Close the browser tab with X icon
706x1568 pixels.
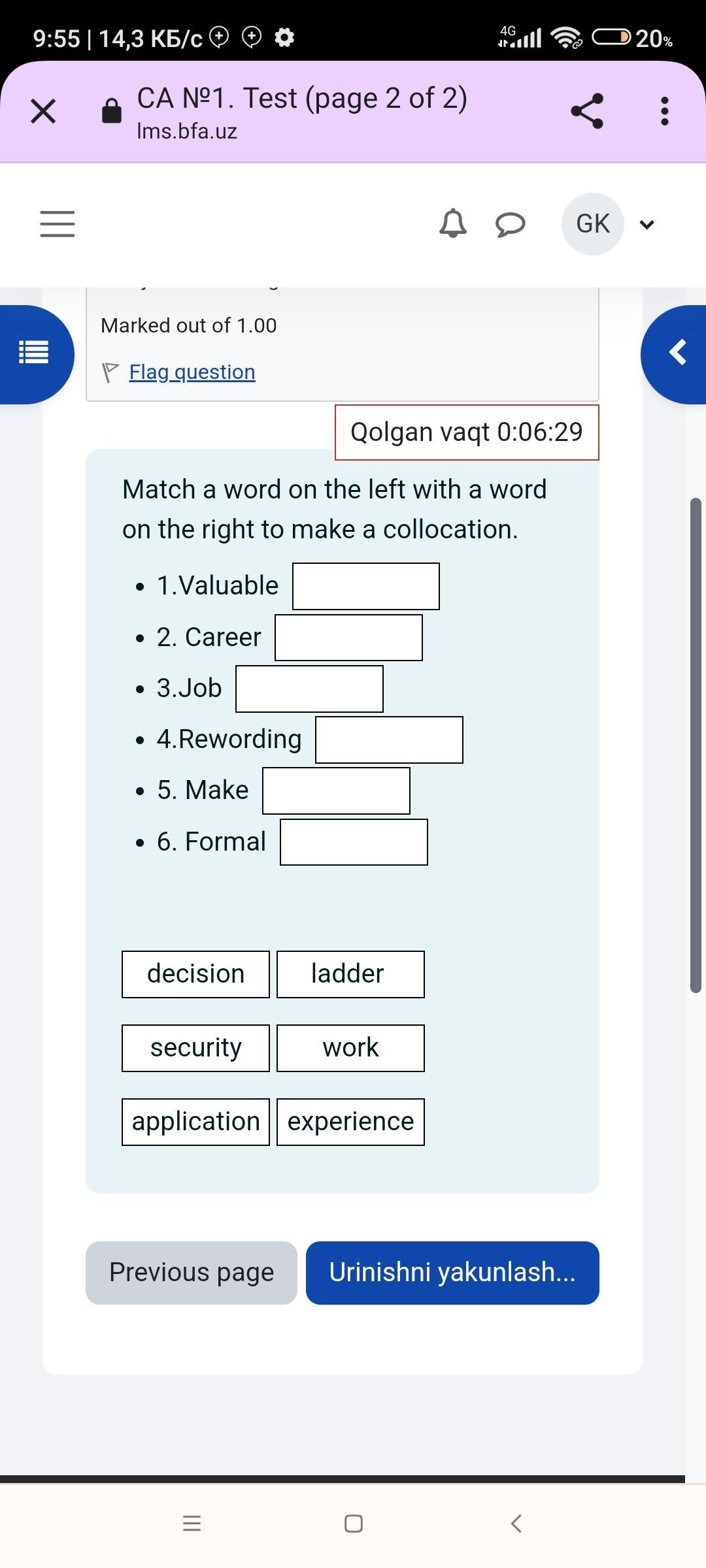43,111
